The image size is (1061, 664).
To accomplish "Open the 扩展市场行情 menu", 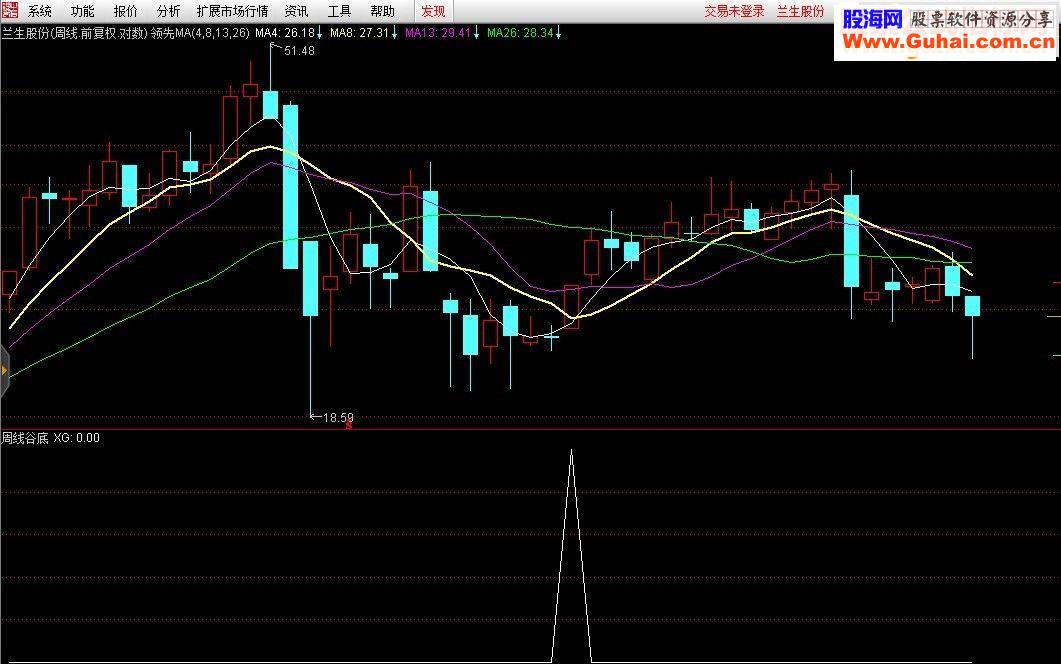I will (x=232, y=12).
